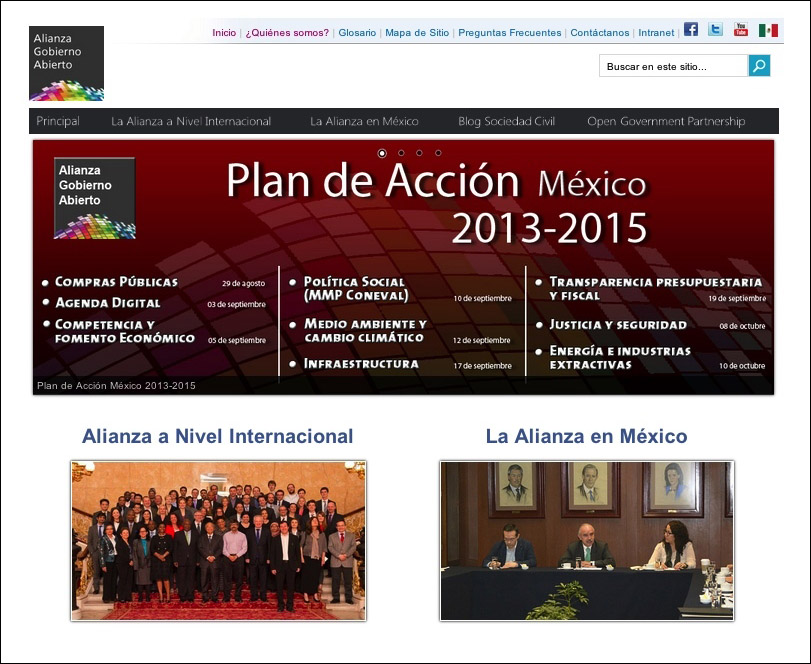Image resolution: width=811 pixels, height=664 pixels.
Task: Click 'Energía e Industrias Extractivas' item
Action: coord(620,358)
